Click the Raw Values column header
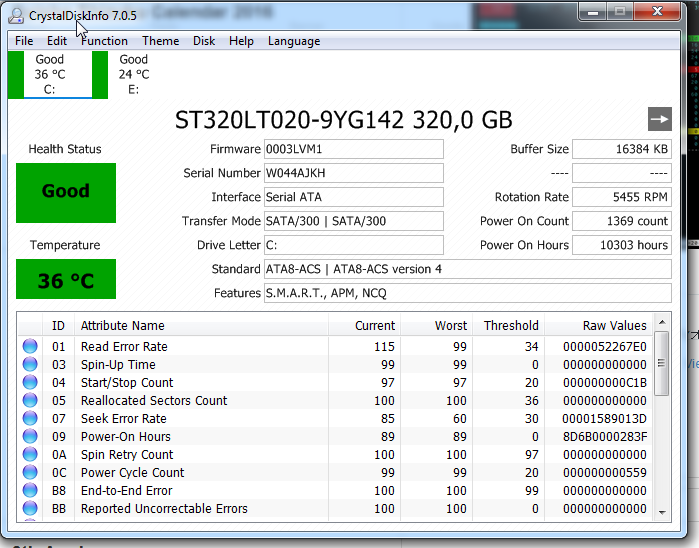Screen dimensions: 699x548 click(x=614, y=325)
